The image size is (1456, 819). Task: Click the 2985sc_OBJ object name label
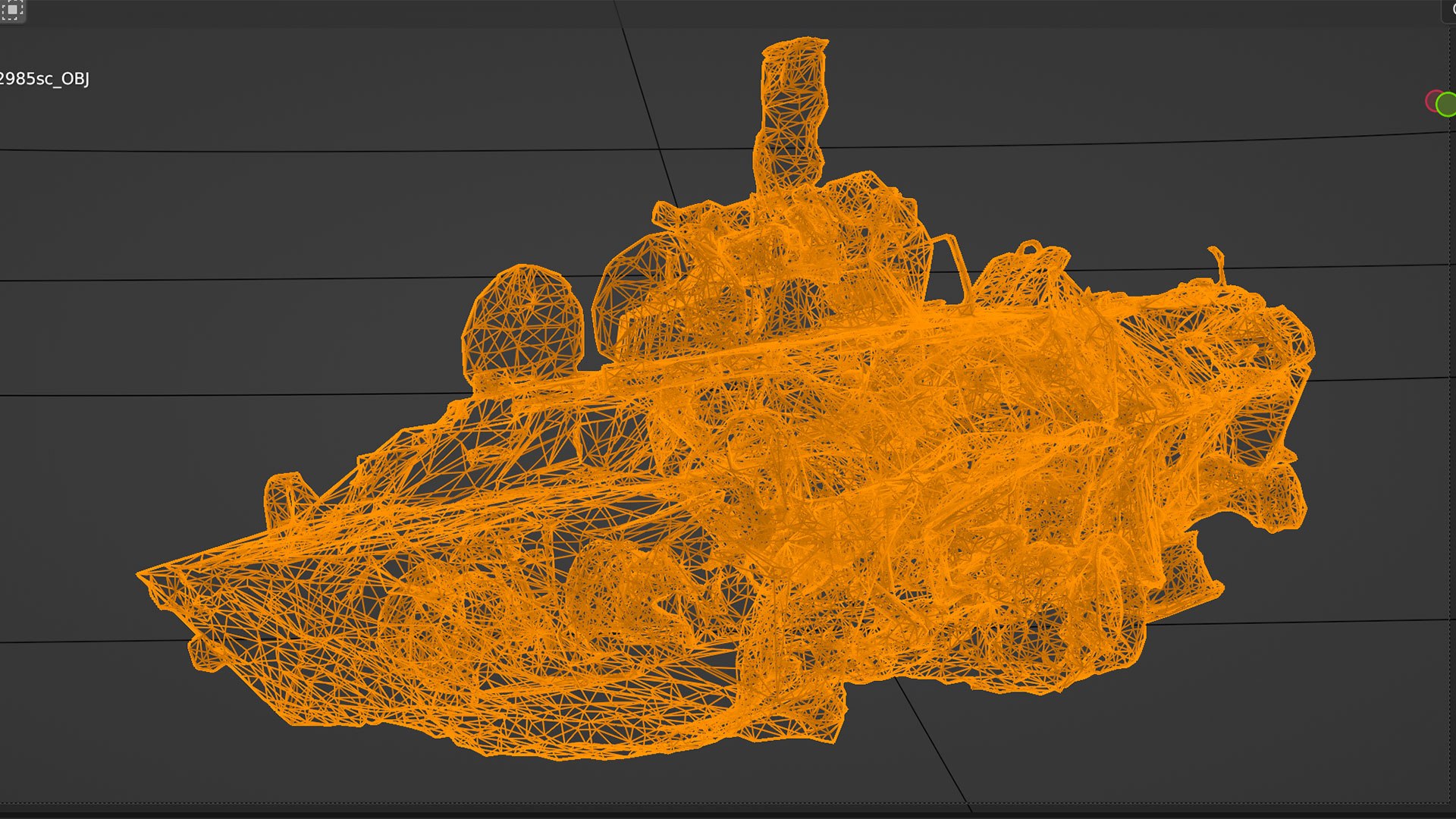pos(44,79)
